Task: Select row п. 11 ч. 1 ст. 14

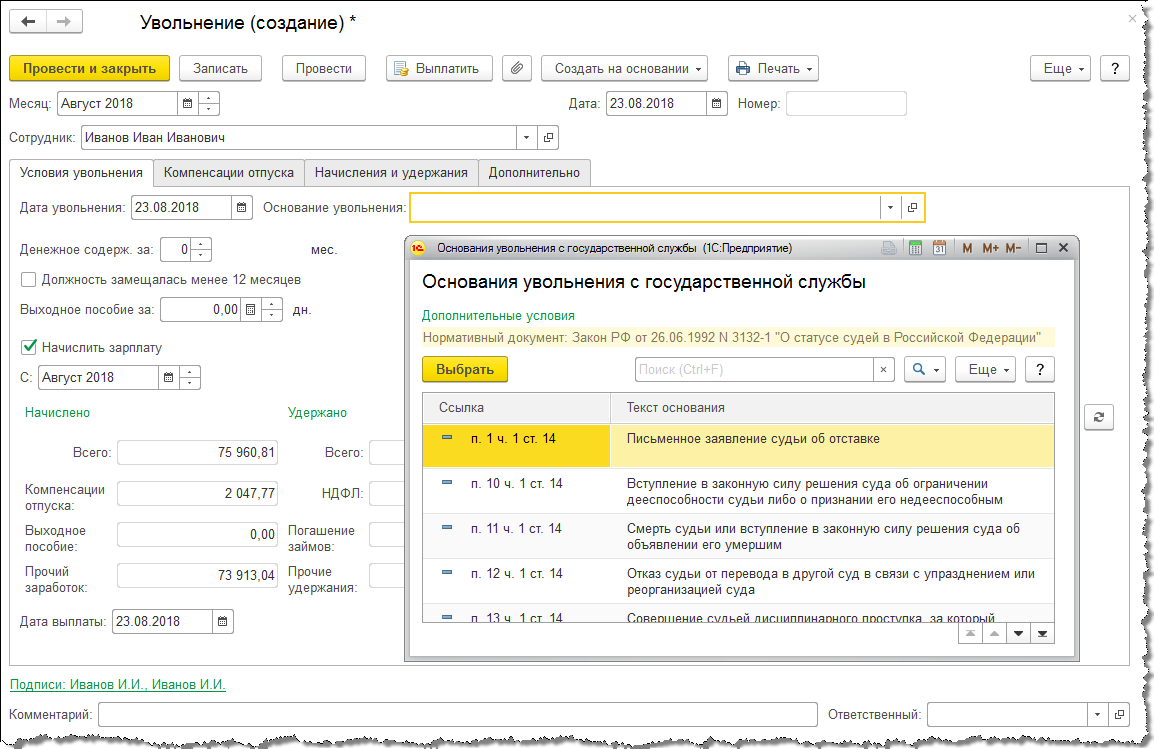Action: (738, 536)
